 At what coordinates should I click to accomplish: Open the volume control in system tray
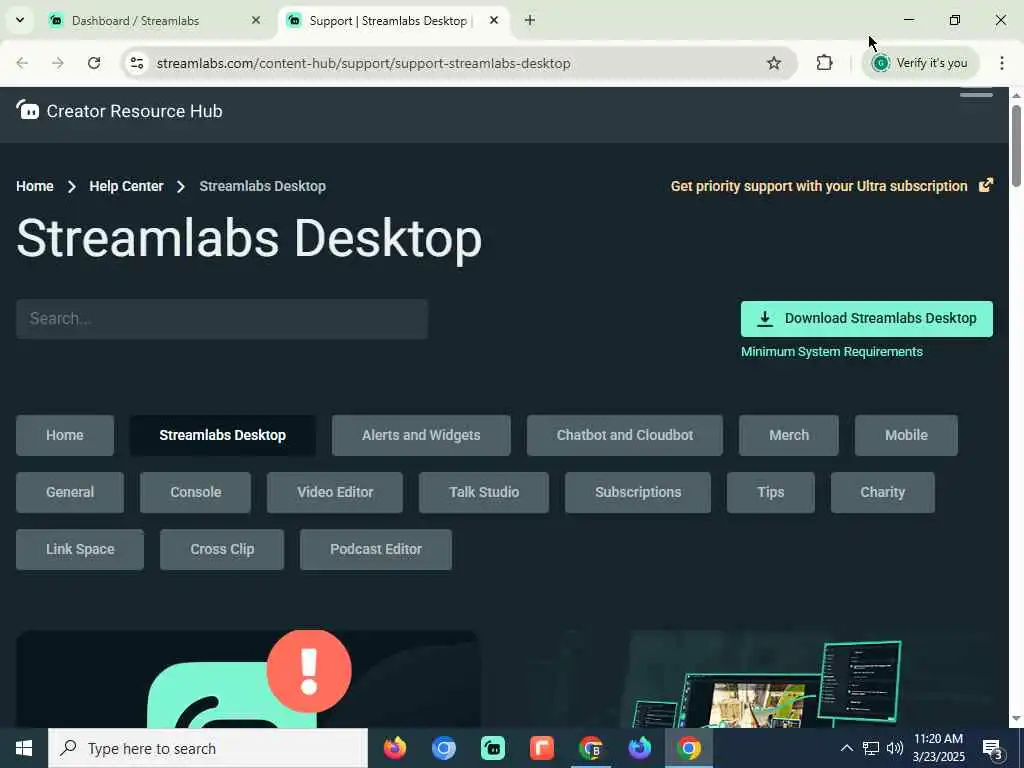[x=895, y=748]
